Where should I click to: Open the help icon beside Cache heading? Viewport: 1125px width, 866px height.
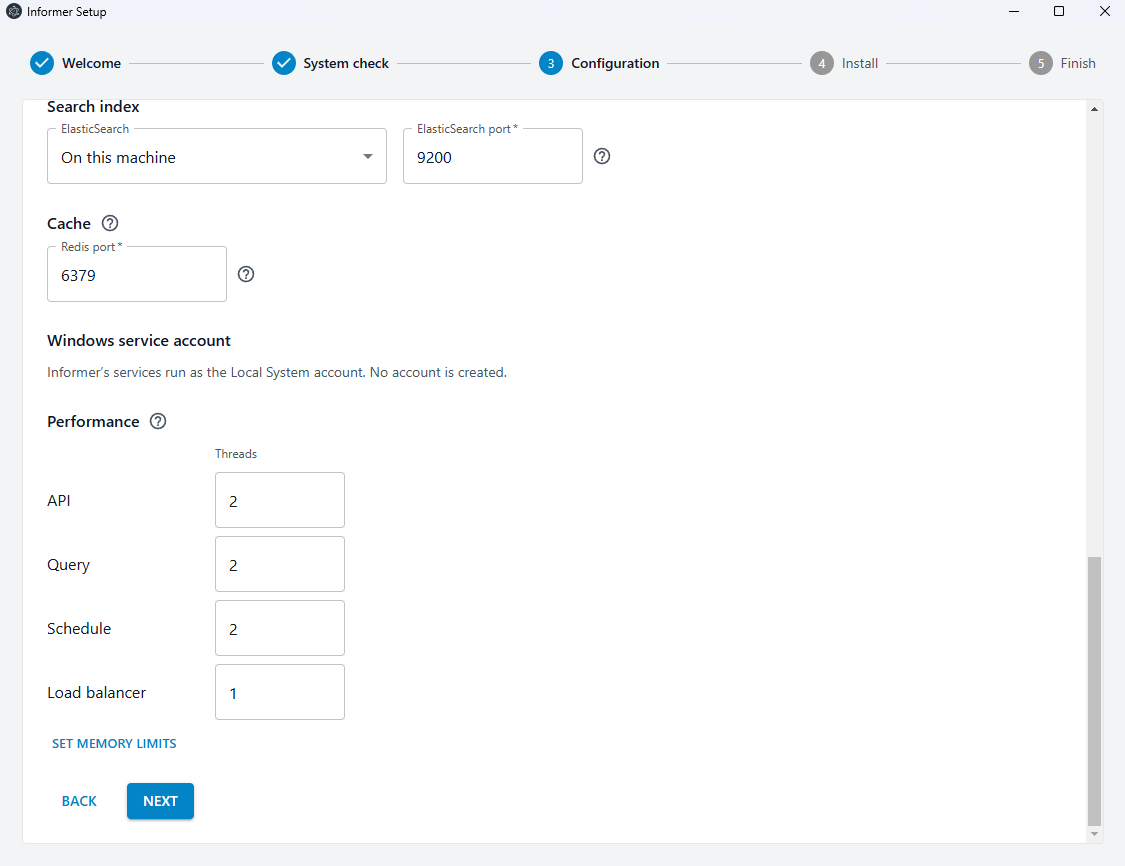click(x=110, y=223)
